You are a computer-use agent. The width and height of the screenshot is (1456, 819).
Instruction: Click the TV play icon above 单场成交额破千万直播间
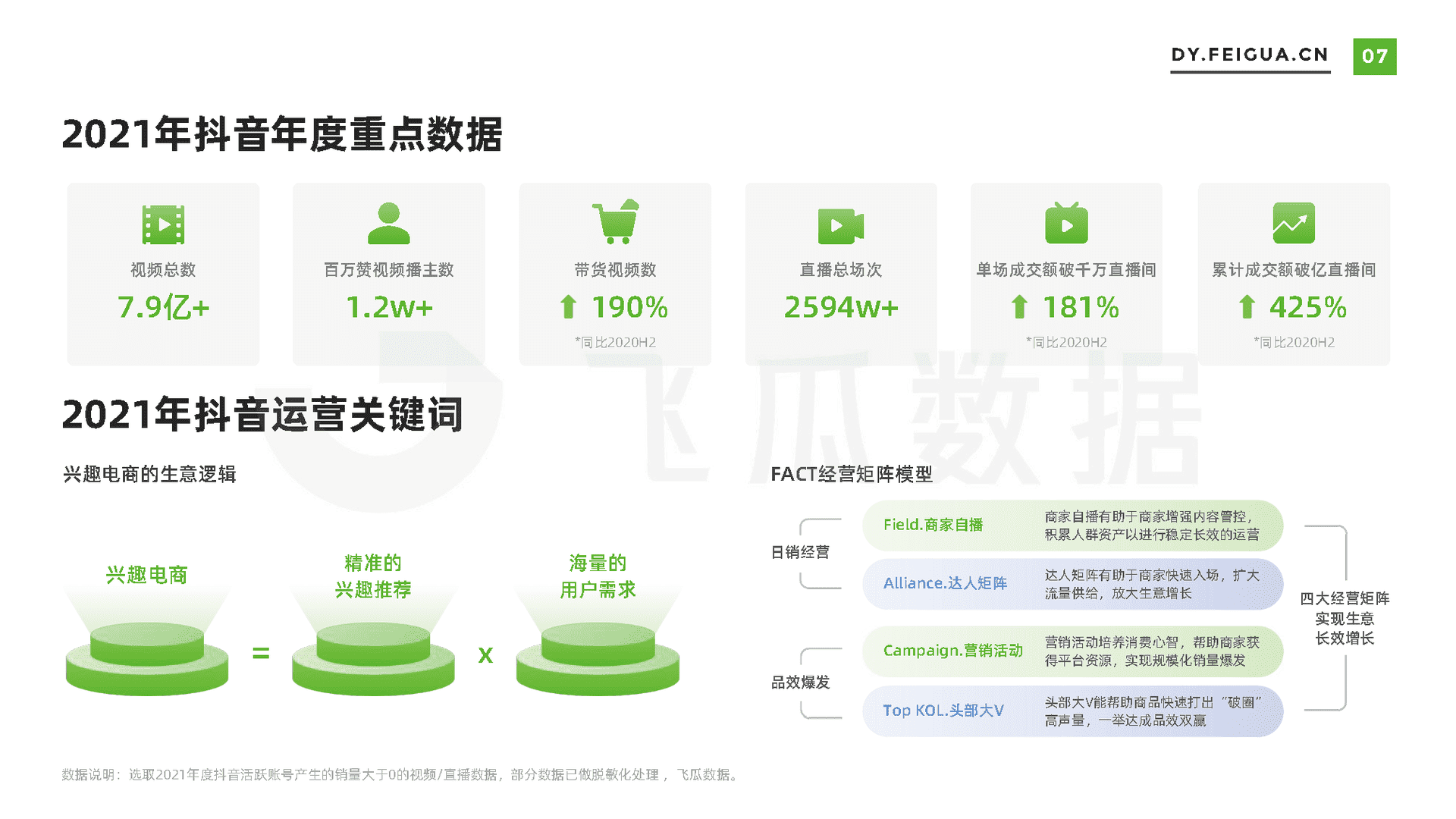coord(1066,223)
